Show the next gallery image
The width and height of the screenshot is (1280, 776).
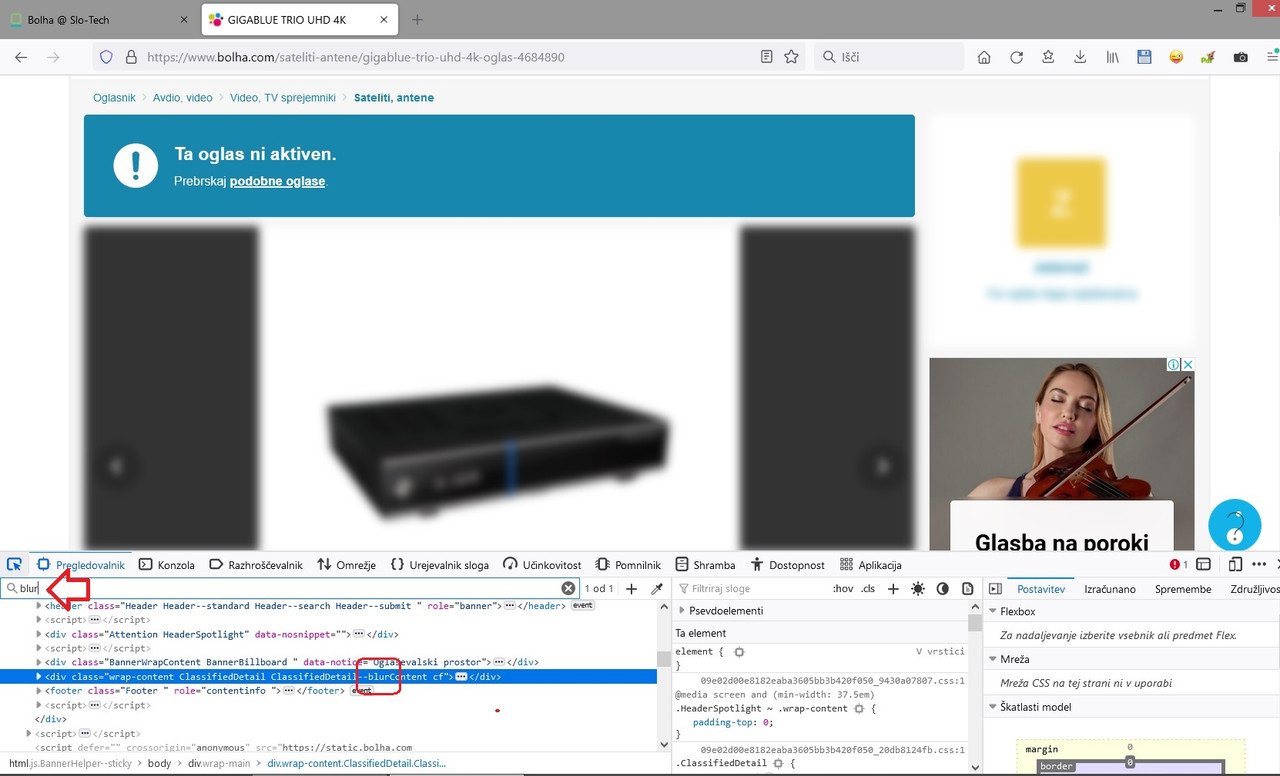pyautogui.click(x=882, y=466)
